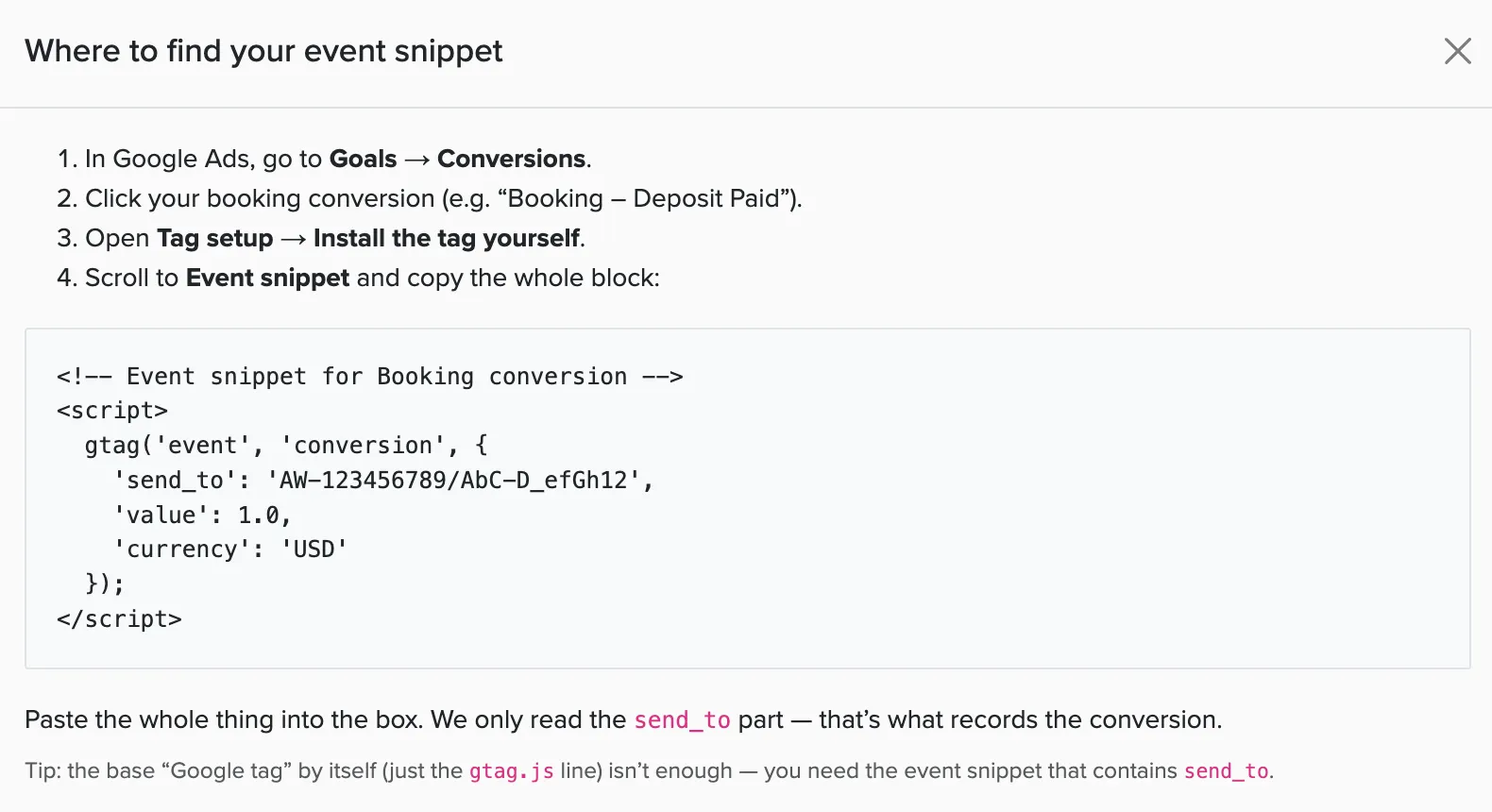Viewport: 1492px width, 812px height.
Task: Click the bold 'Conversions' text in step 1
Action: point(512,159)
